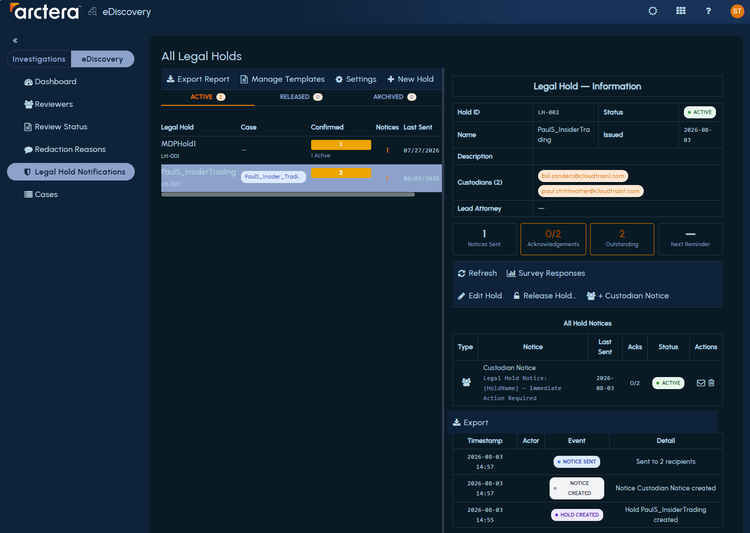This screenshot has height=533, width=750.
Task: Click the Arctera logo
Action: pyautogui.click(x=45, y=11)
